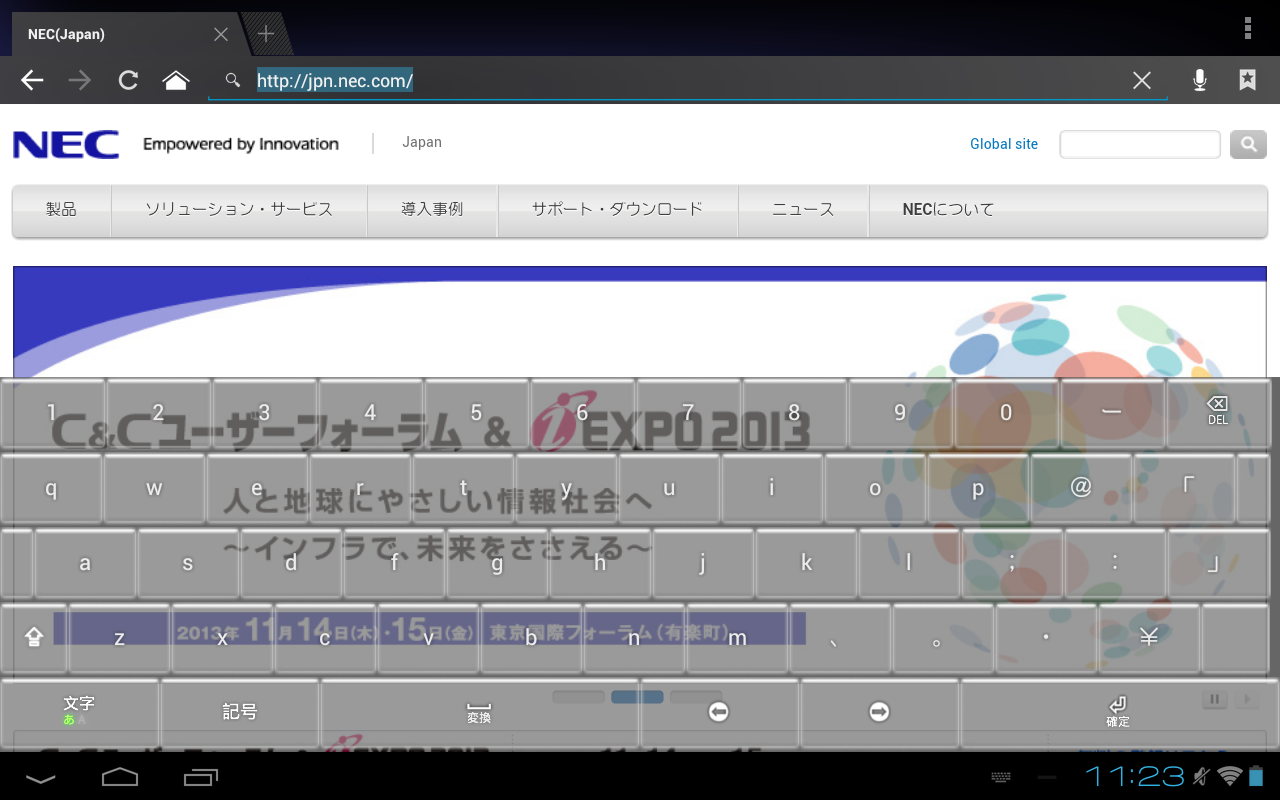Tap the m key
Viewport: 1280px width, 800px height.
tap(737, 638)
